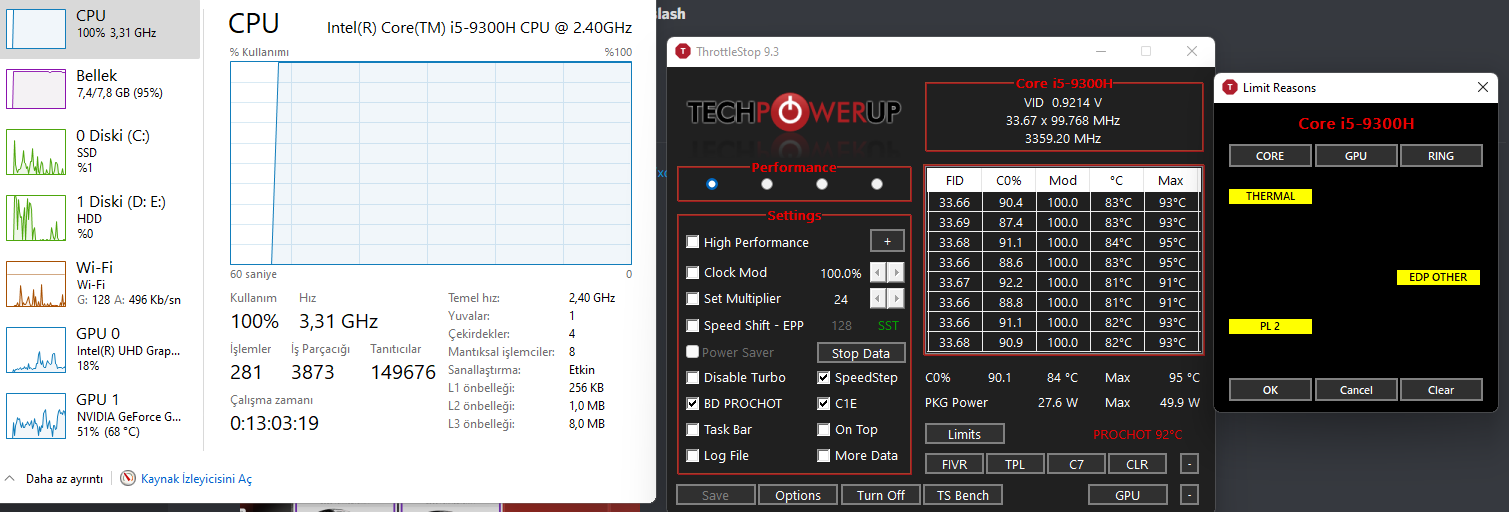Click the Resource Monitor icon beside the link
This screenshot has height=512, width=1509.
pyautogui.click(x=128, y=479)
